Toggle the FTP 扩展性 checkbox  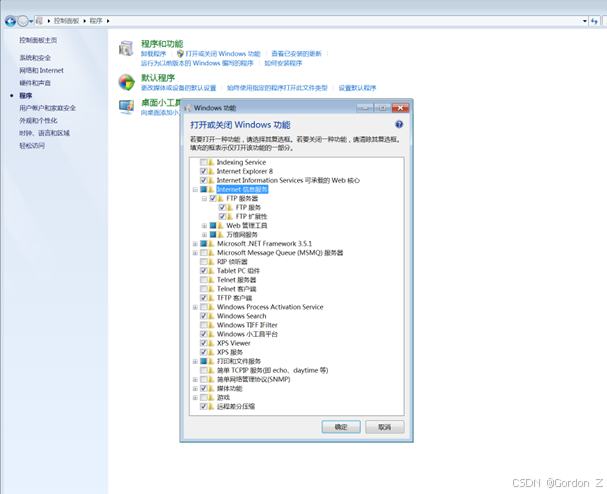pyautogui.click(x=222, y=216)
